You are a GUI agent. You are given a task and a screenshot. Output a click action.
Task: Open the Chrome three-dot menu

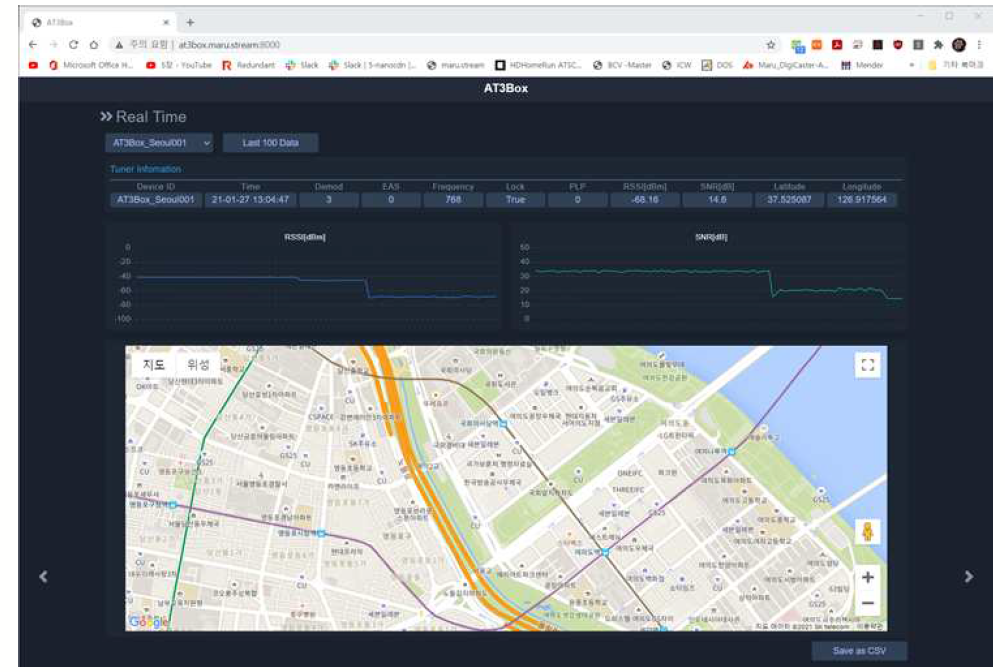coord(979,45)
